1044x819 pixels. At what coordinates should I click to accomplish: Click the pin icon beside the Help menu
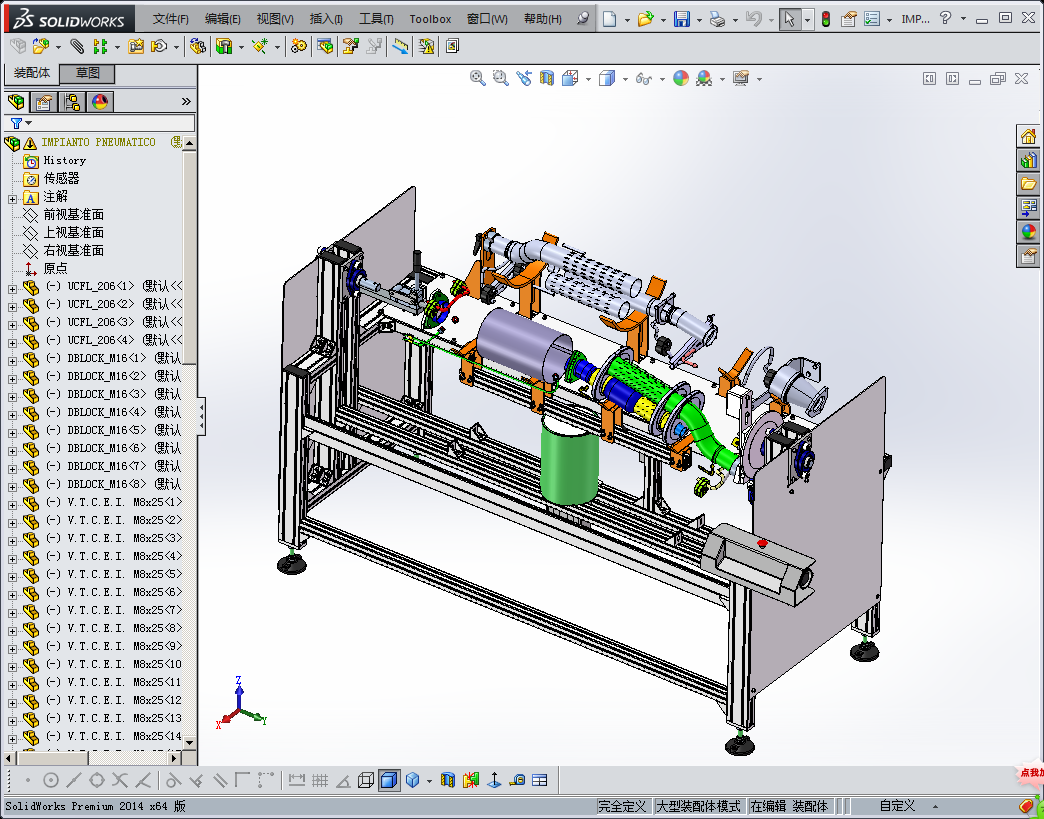click(x=583, y=18)
